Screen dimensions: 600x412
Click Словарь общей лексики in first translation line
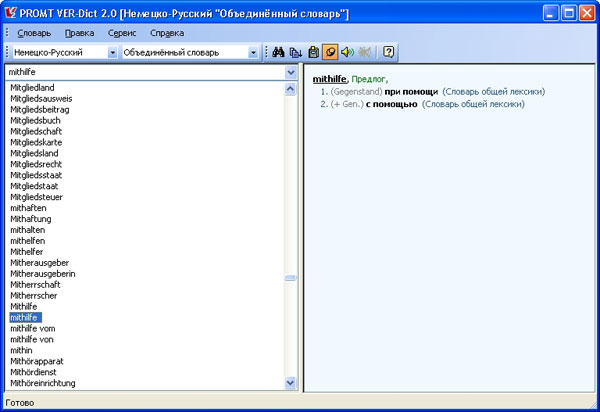(494, 92)
